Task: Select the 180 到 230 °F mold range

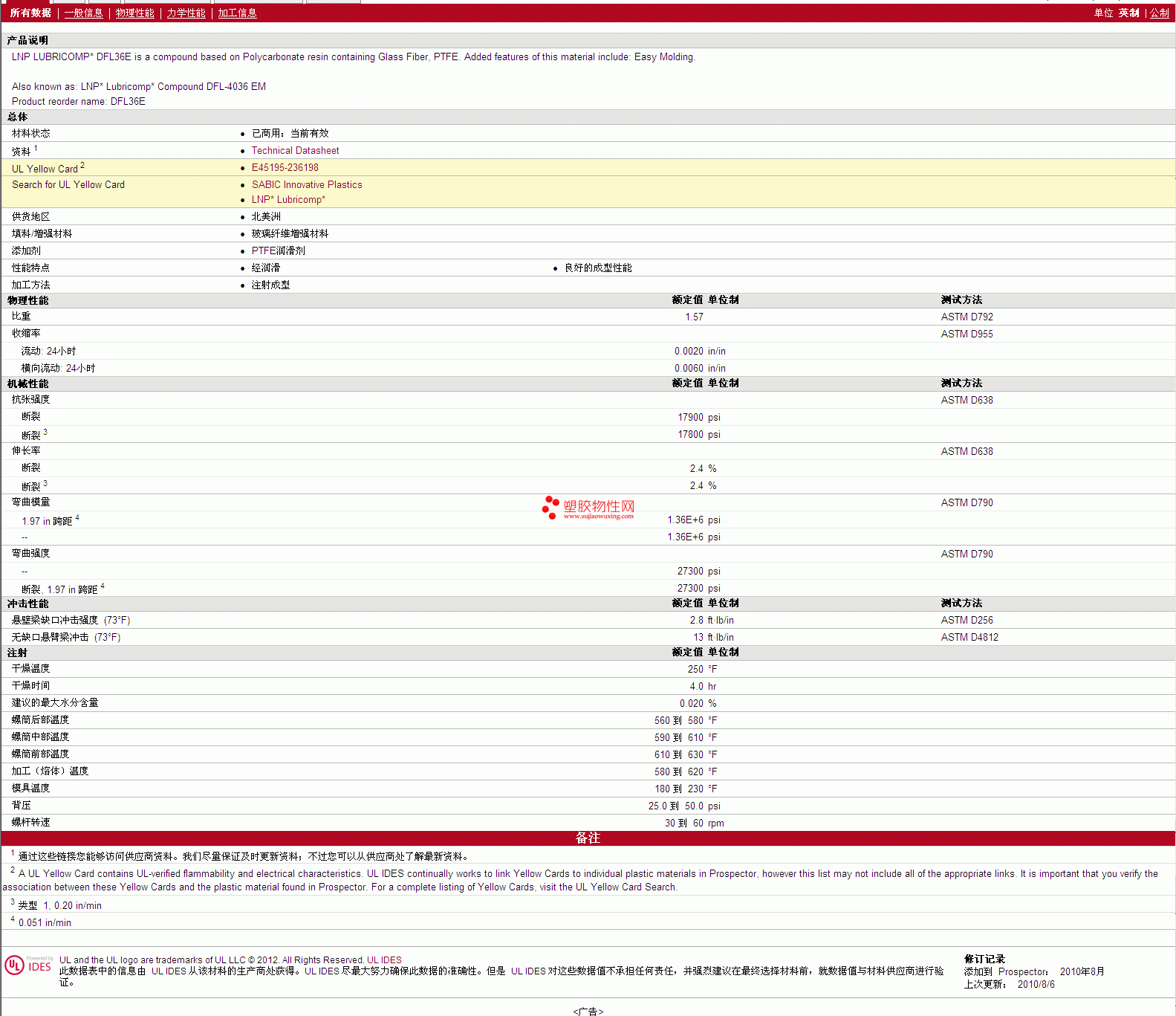Action: 686,789
